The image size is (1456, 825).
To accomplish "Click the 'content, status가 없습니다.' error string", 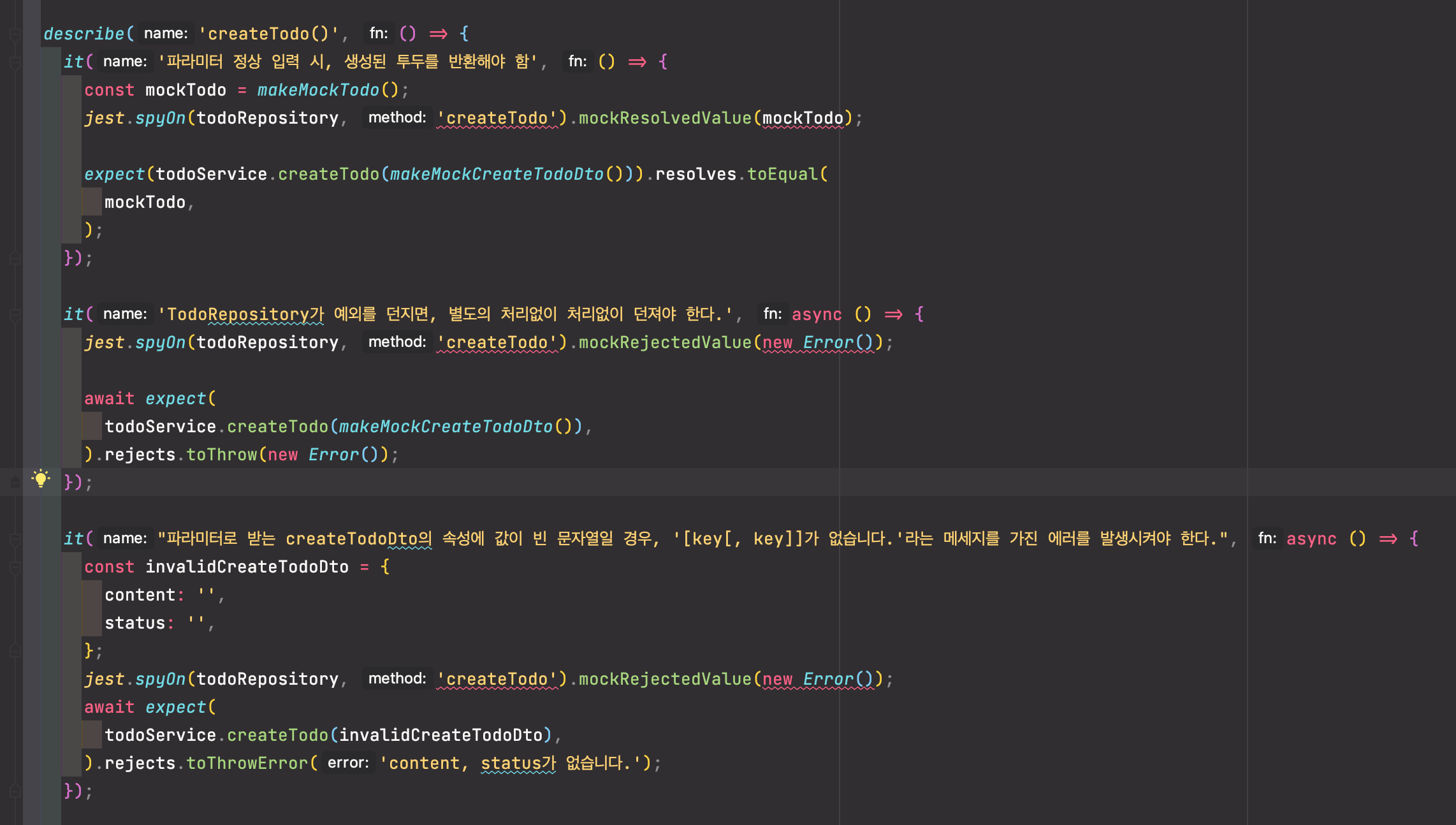I will point(510,763).
